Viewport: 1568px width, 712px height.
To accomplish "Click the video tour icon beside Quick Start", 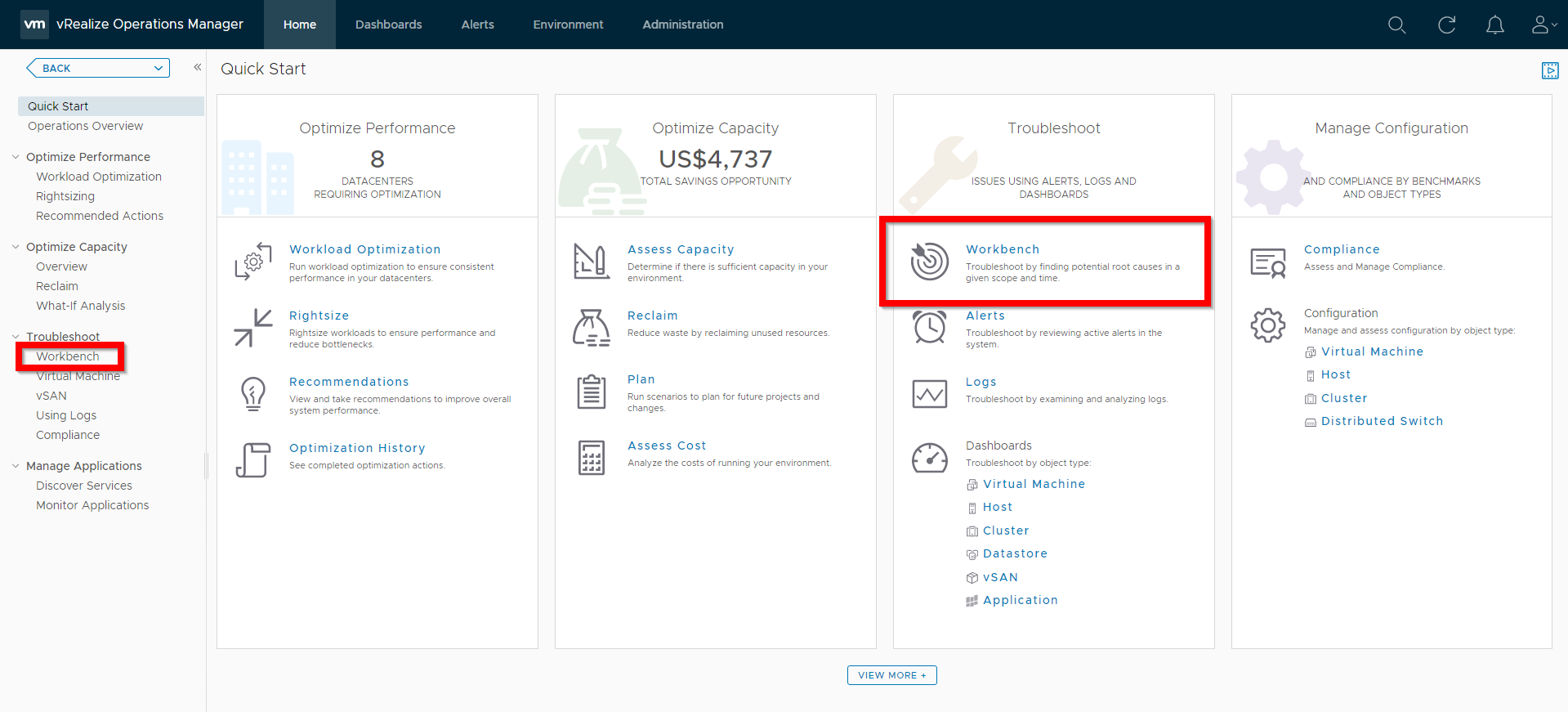I will tap(1550, 70).
